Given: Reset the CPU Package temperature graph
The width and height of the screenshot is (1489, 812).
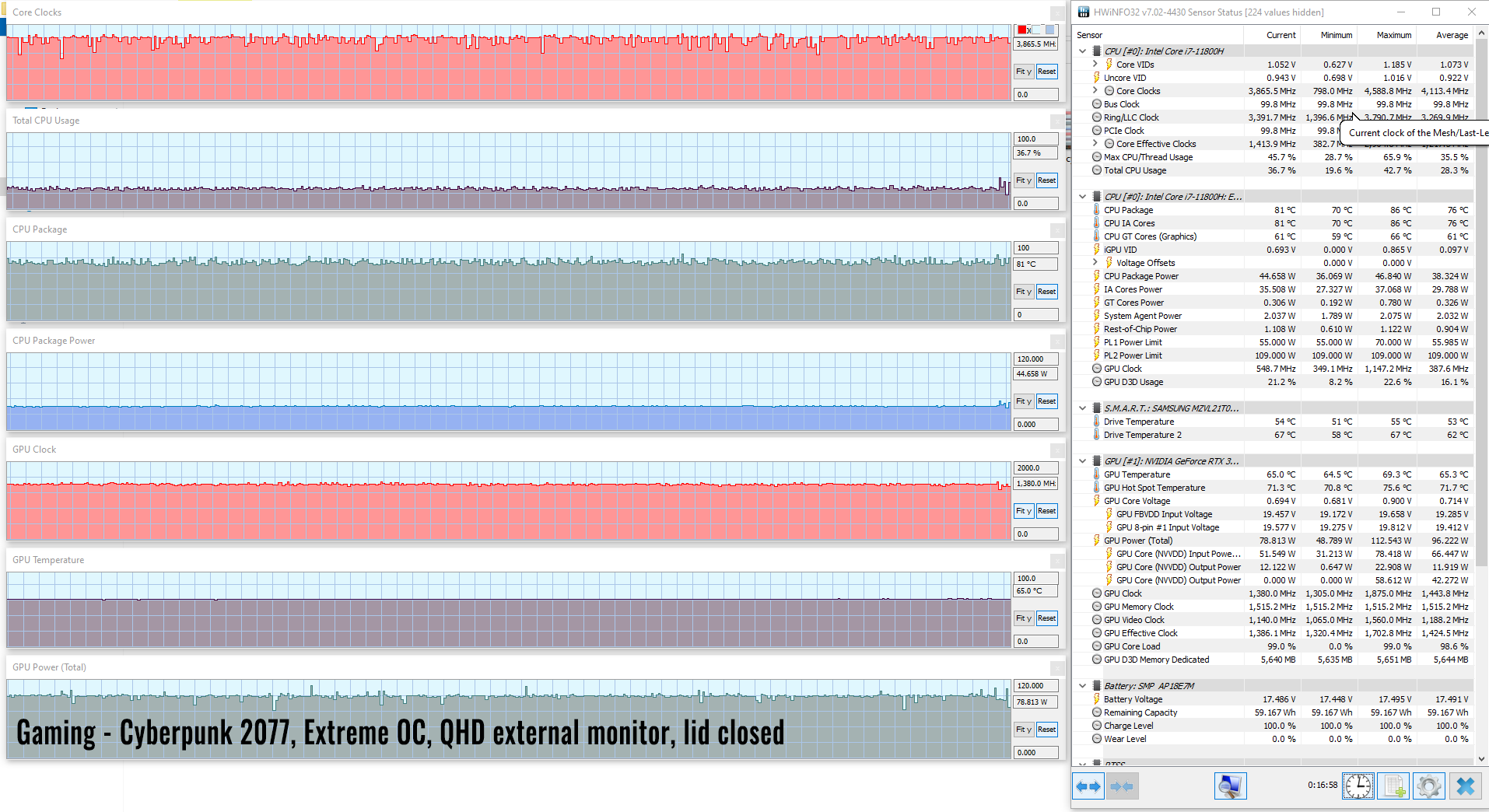Looking at the screenshot, I should tap(1047, 292).
